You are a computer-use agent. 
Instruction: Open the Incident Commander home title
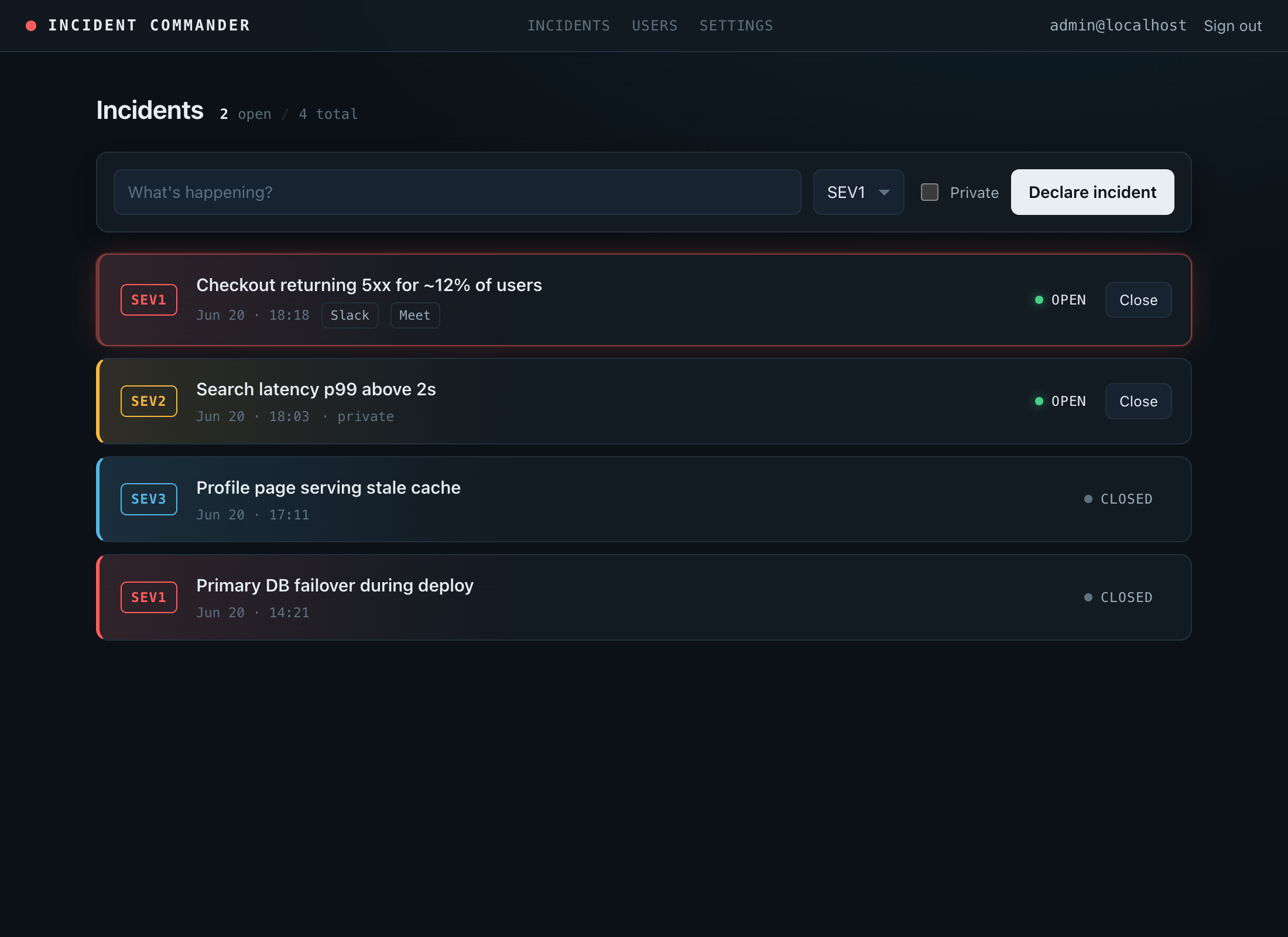tap(149, 26)
